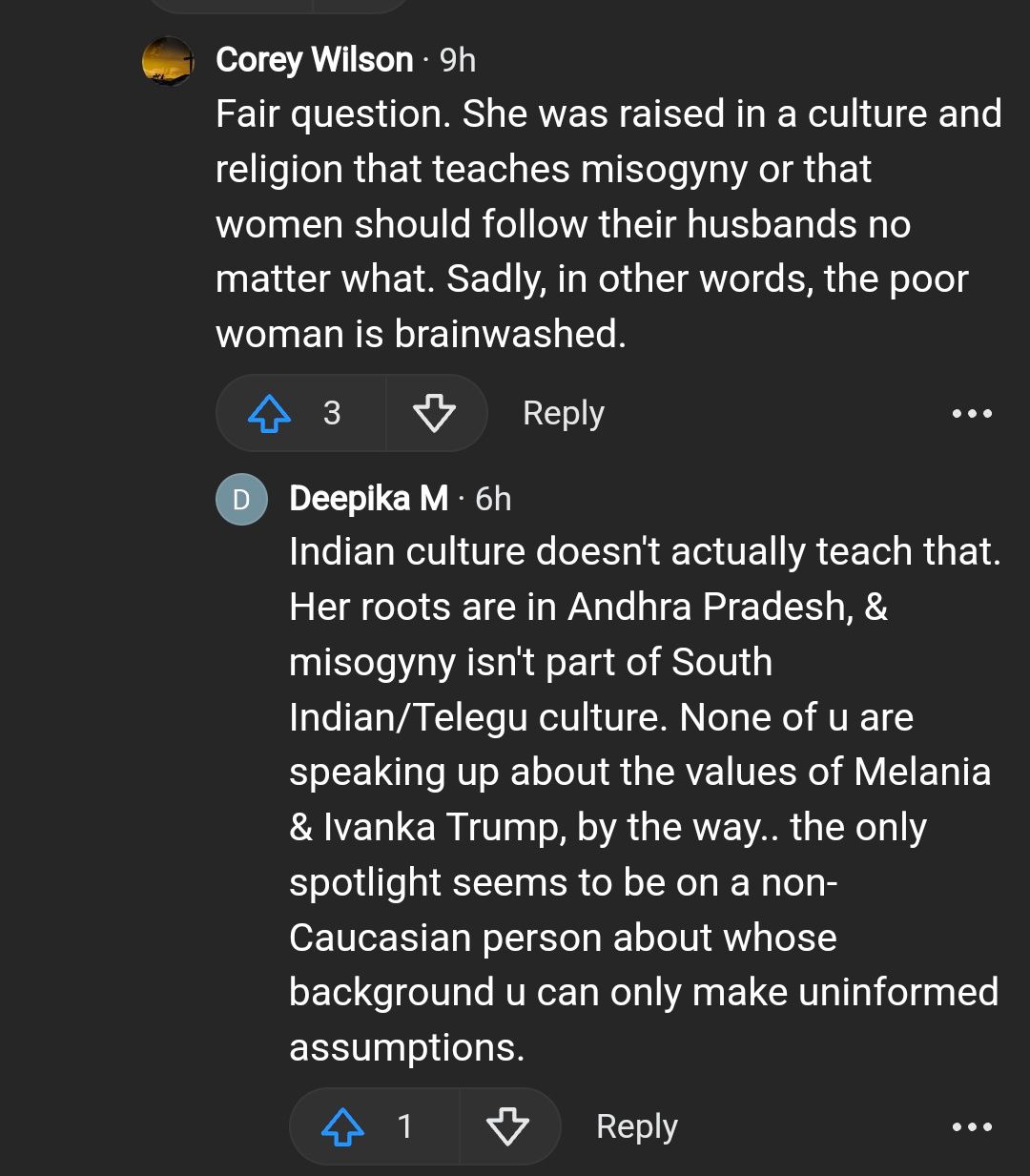The width and height of the screenshot is (1030, 1176).
Task: Tap the vote count 1 on Deepika's reply
Action: pos(405,1126)
